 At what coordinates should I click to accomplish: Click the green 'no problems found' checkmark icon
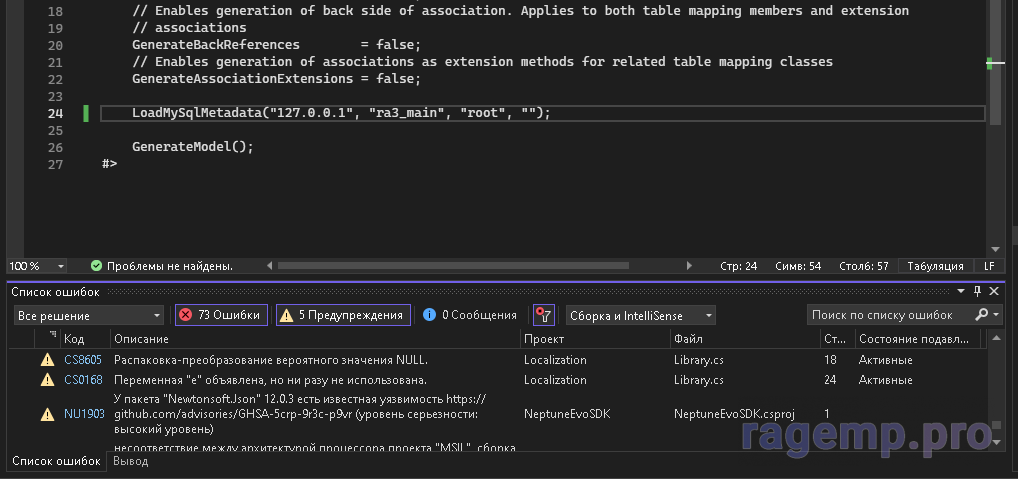pos(96,266)
